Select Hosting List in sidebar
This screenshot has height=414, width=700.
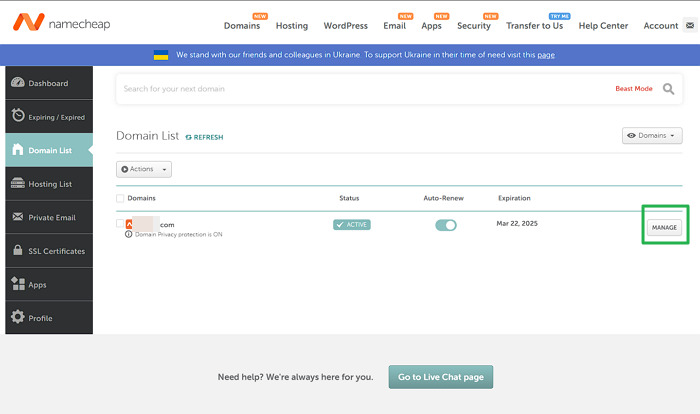(x=49, y=184)
